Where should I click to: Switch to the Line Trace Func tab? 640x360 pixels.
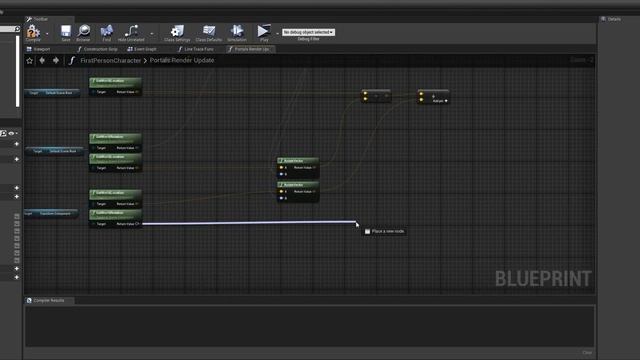(x=196, y=49)
